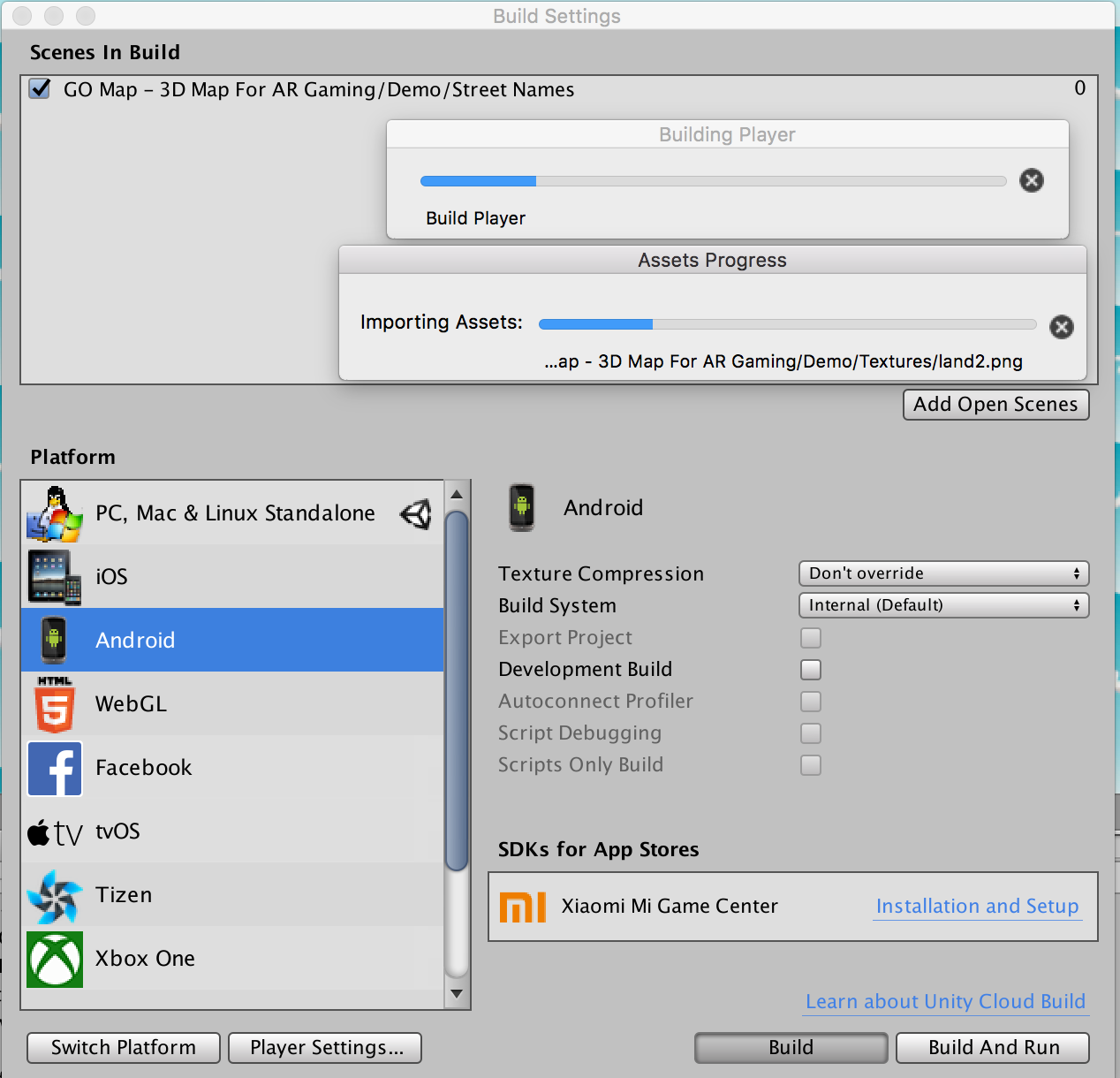
Task: Enable the Development Build checkbox
Action: coord(811,670)
